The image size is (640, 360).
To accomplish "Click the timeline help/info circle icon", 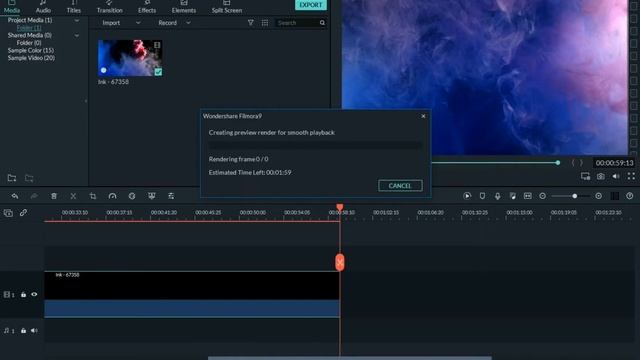I will (x=630, y=196).
